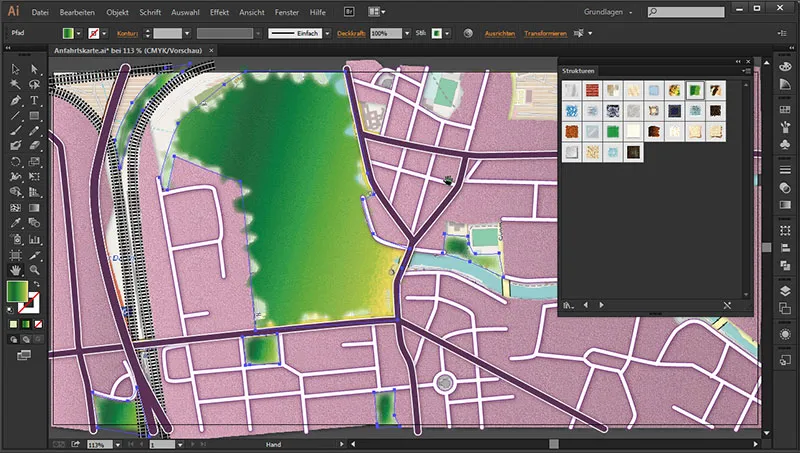Screen dimensions: 800x453
Task: Select the Pencil tool
Action: (x=34, y=131)
